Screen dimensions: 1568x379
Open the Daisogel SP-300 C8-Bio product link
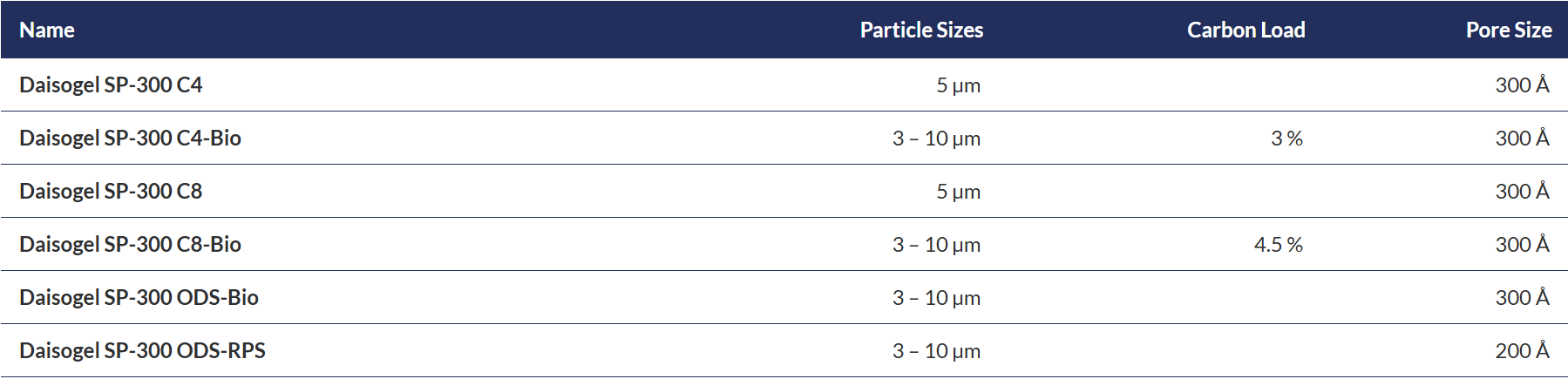tap(130, 244)
